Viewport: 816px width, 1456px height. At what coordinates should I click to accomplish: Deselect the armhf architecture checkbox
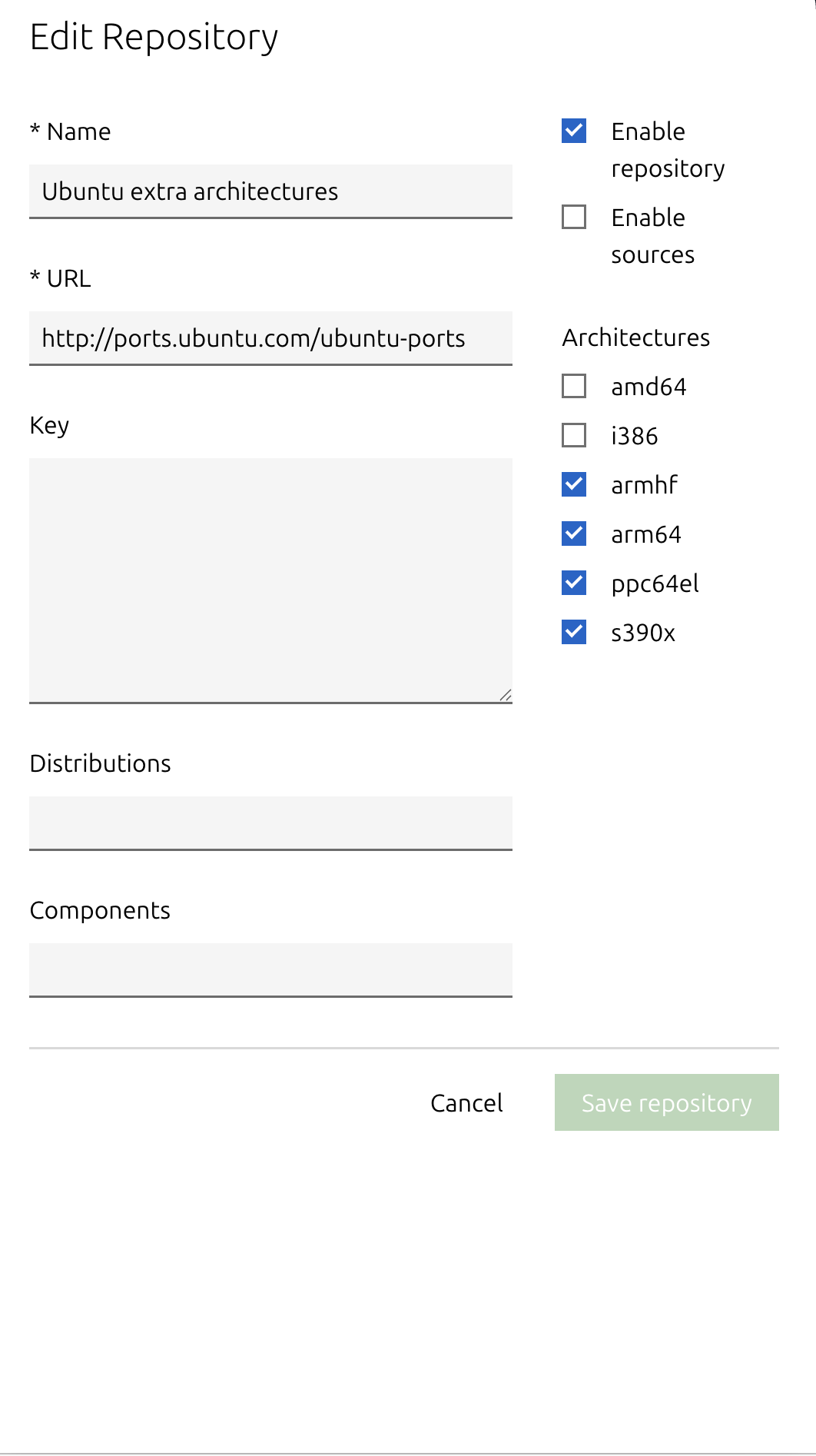pyautogui.click(x=574, y=484)
